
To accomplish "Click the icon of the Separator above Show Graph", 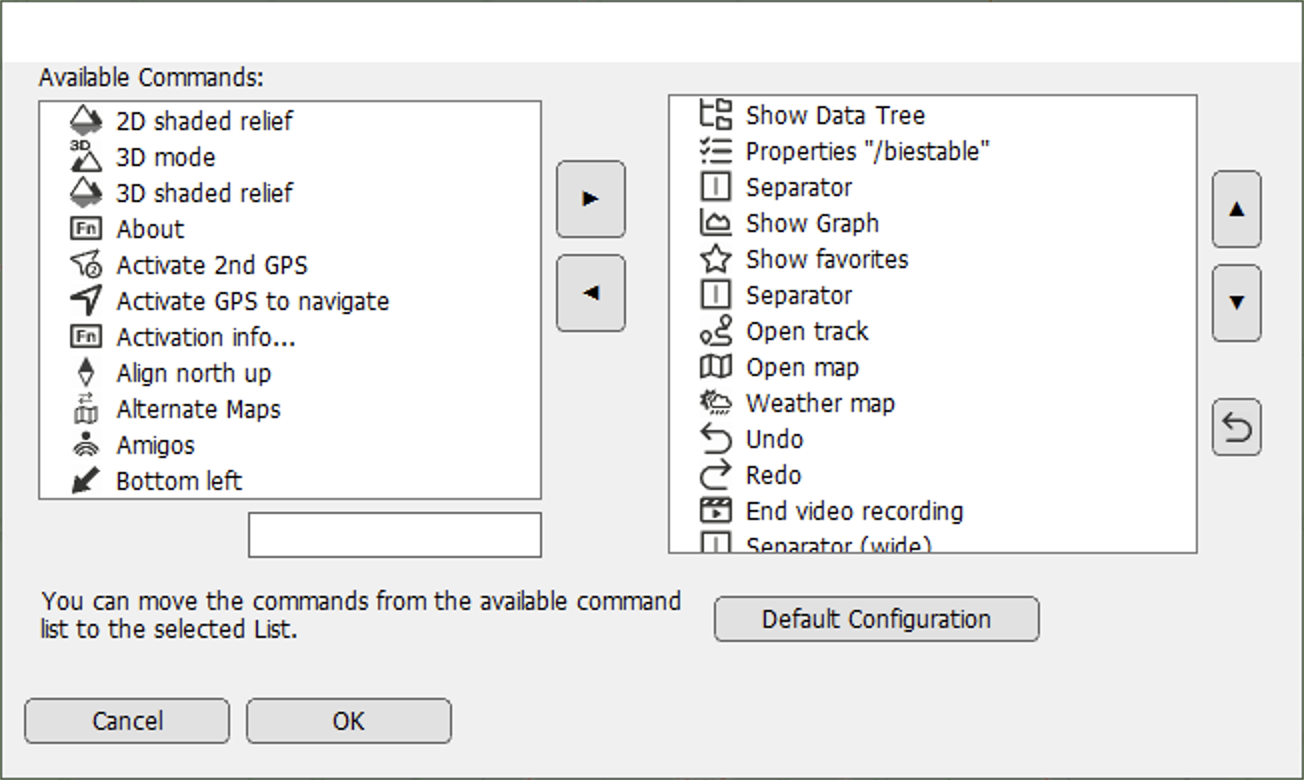I will [x=716, y=187].
